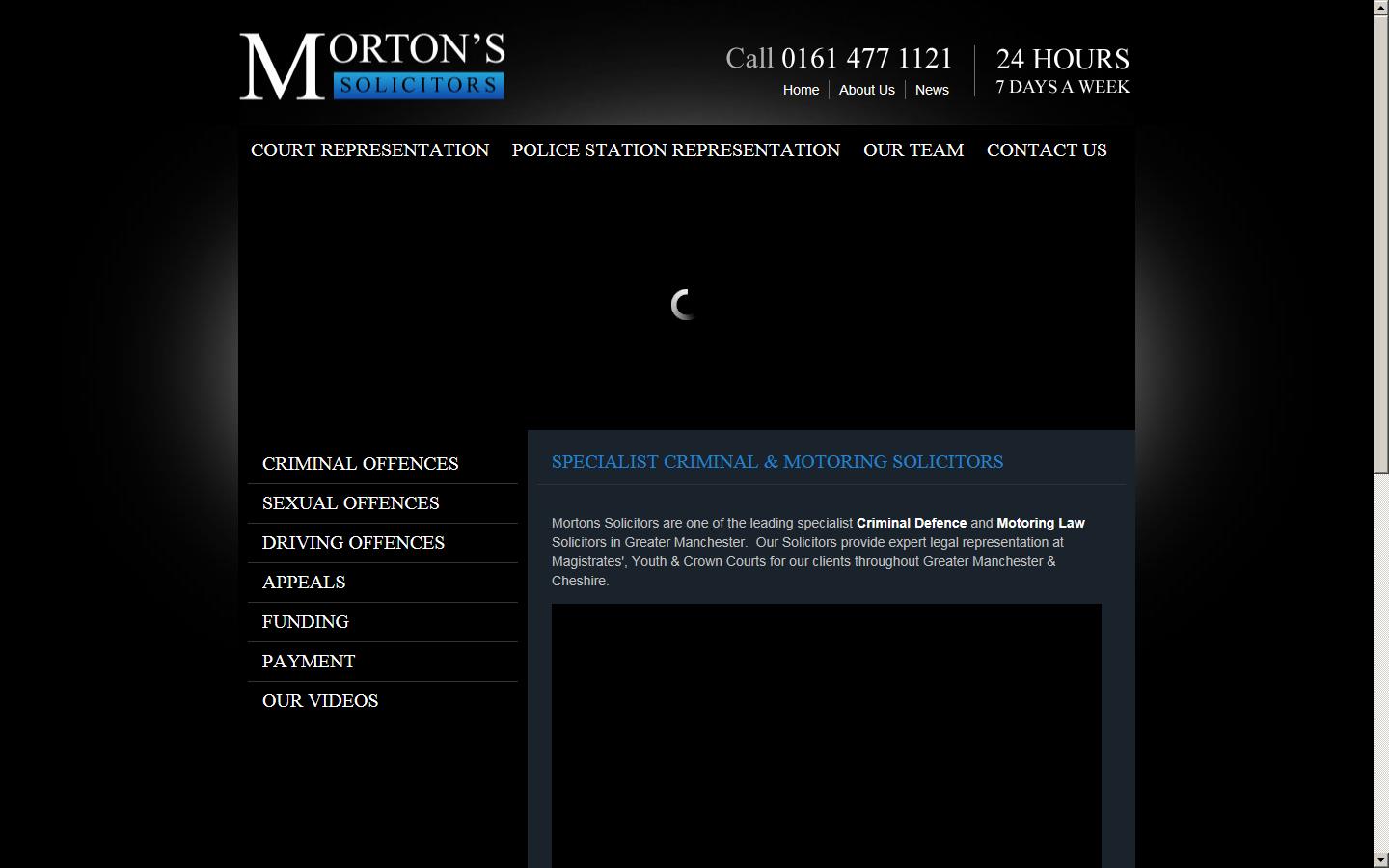View the News section

(x=932, y=90)
